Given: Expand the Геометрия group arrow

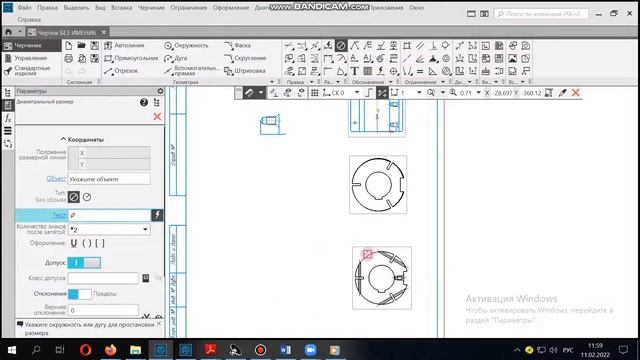Looking at the screenshot, I should (x=272, y=82).
